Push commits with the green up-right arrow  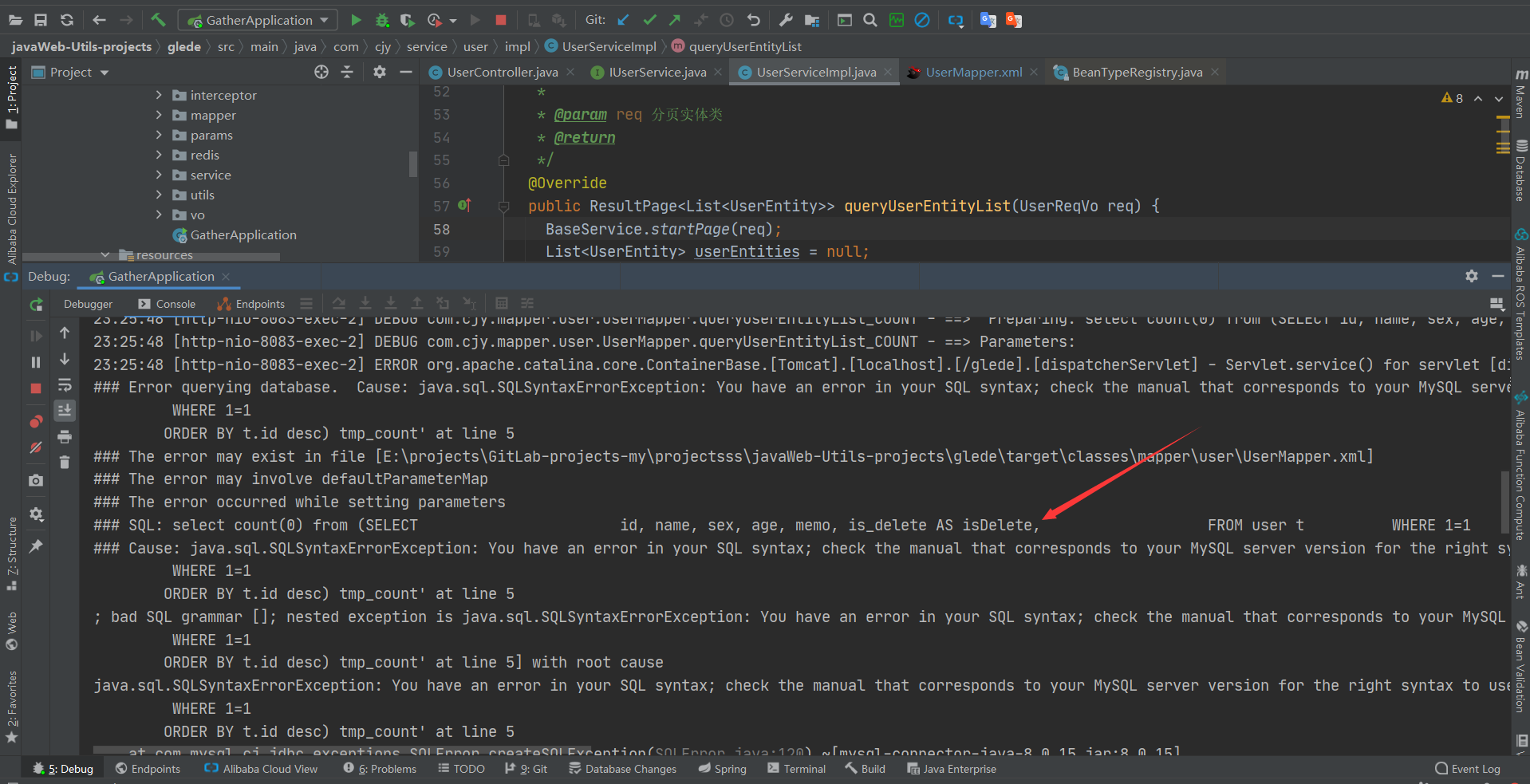pos(675,20)
